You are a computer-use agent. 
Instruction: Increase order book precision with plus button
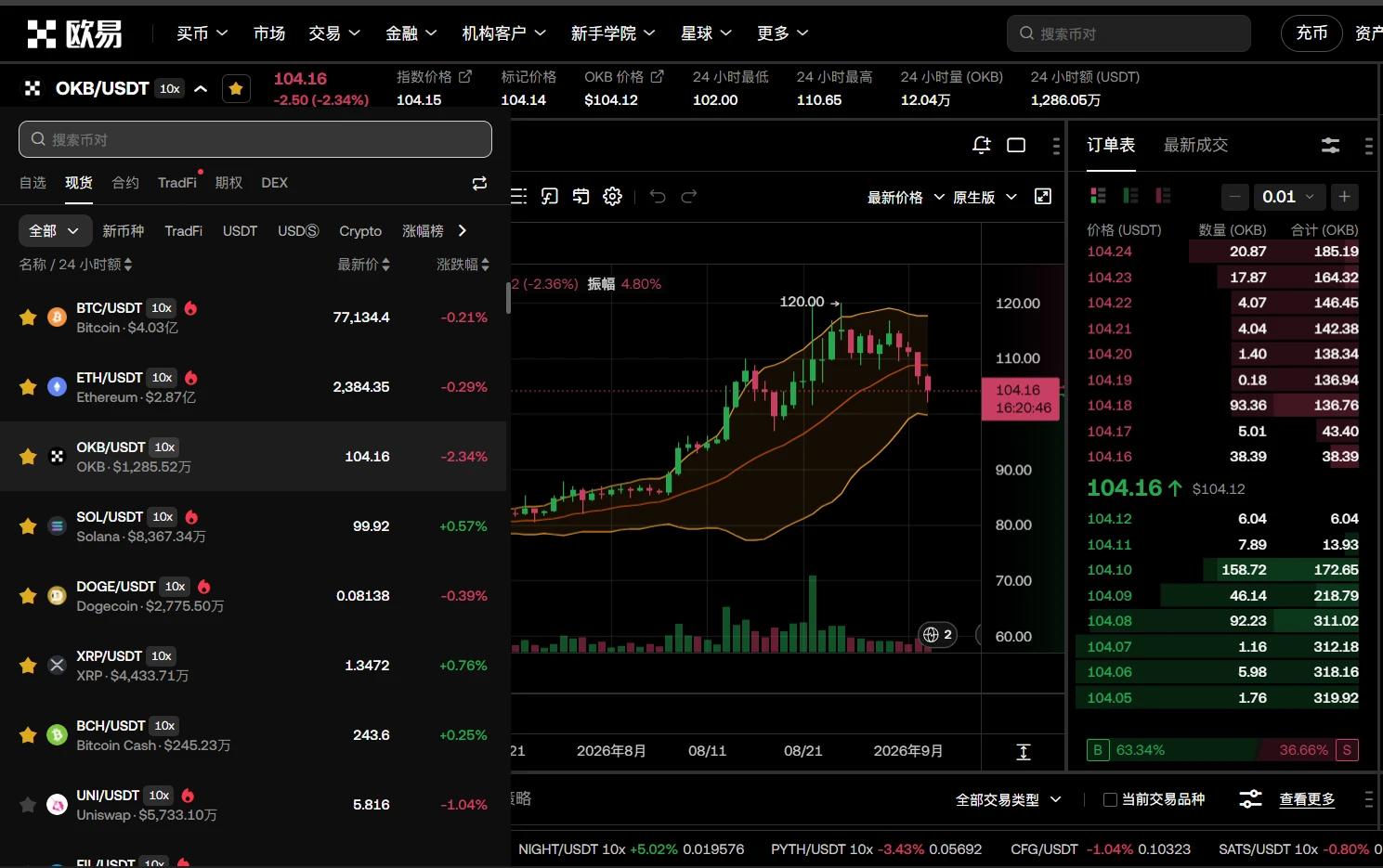click(x=1344, y=196)
